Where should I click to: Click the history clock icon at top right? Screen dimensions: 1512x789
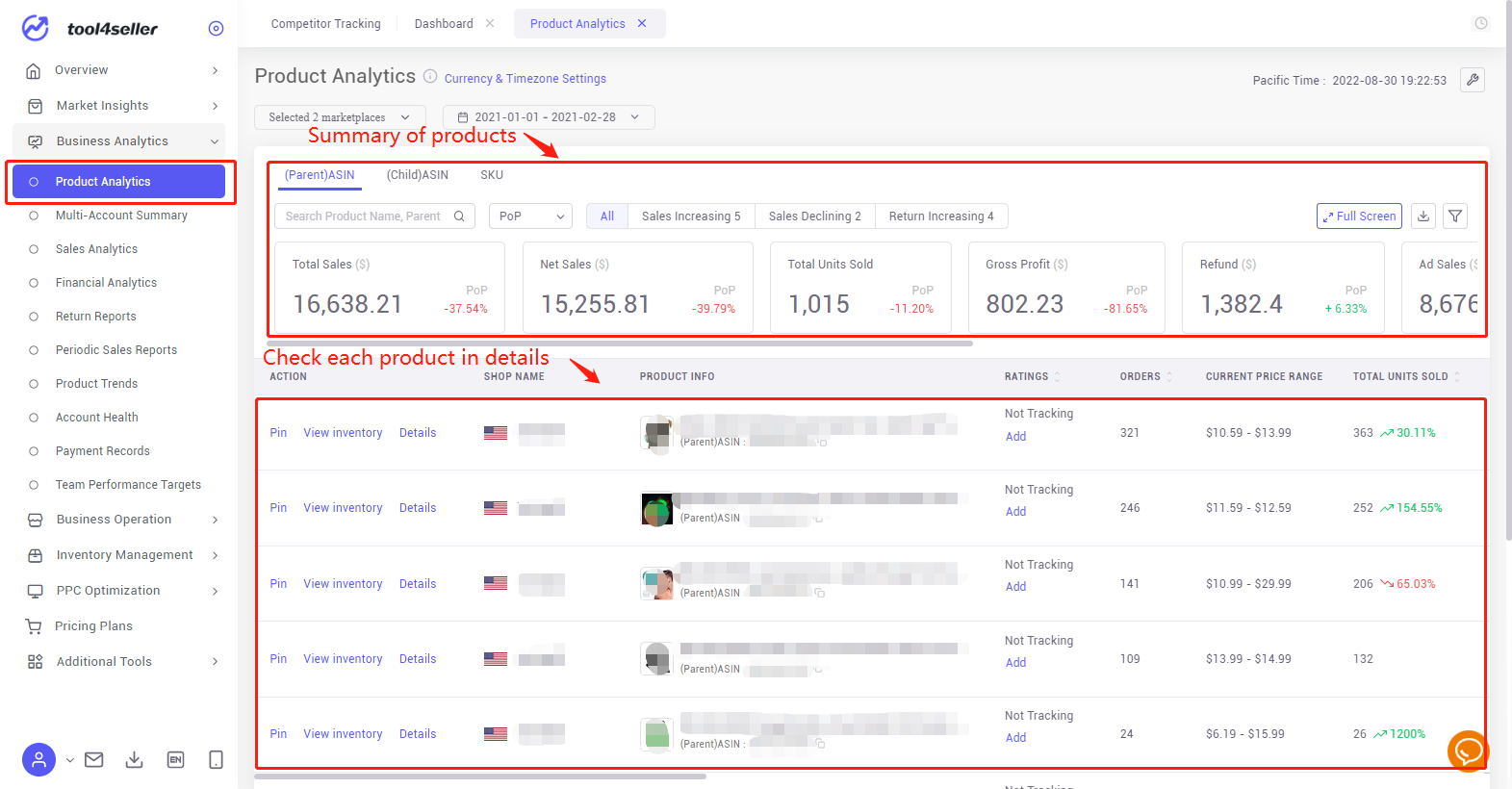(1481, 23)
